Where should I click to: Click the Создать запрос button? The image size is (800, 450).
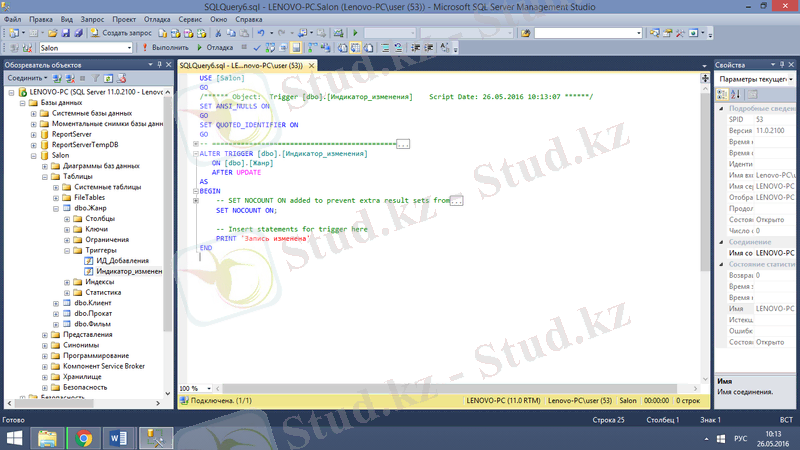click(121, 33)
